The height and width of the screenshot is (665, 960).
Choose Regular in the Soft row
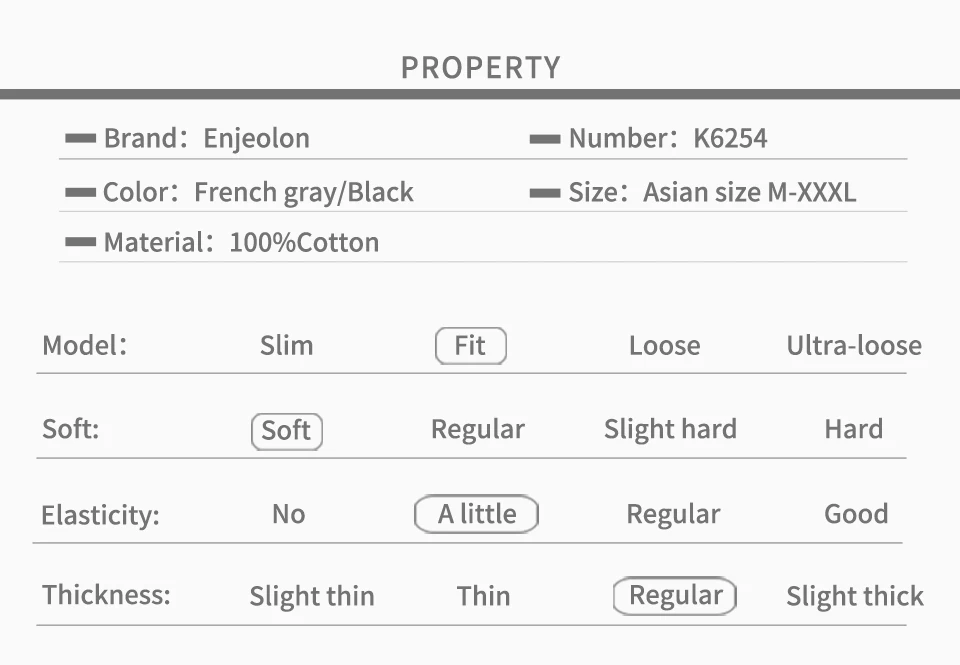[478, 430]
